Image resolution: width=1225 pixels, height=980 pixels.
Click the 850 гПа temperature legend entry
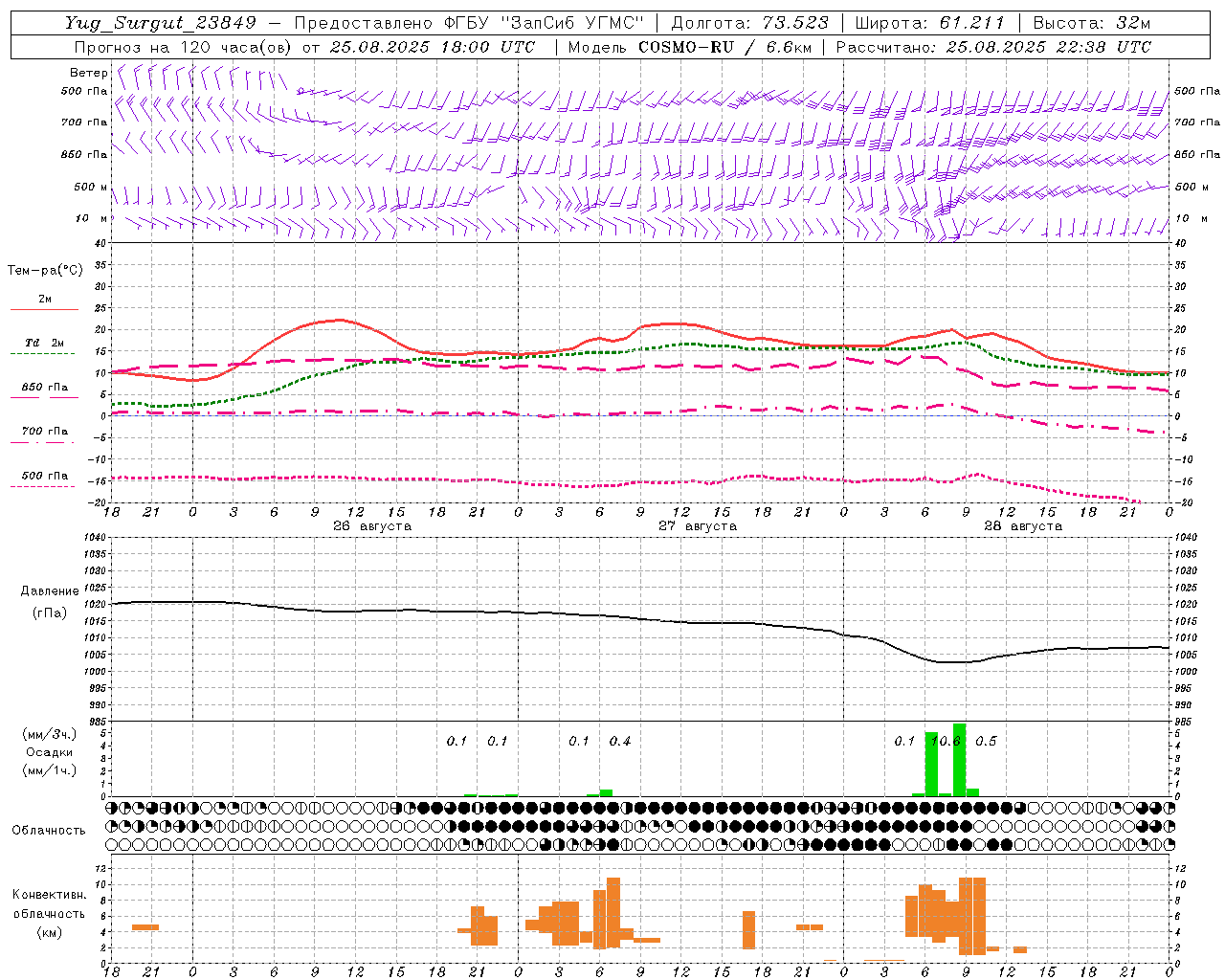coord(44,388)
